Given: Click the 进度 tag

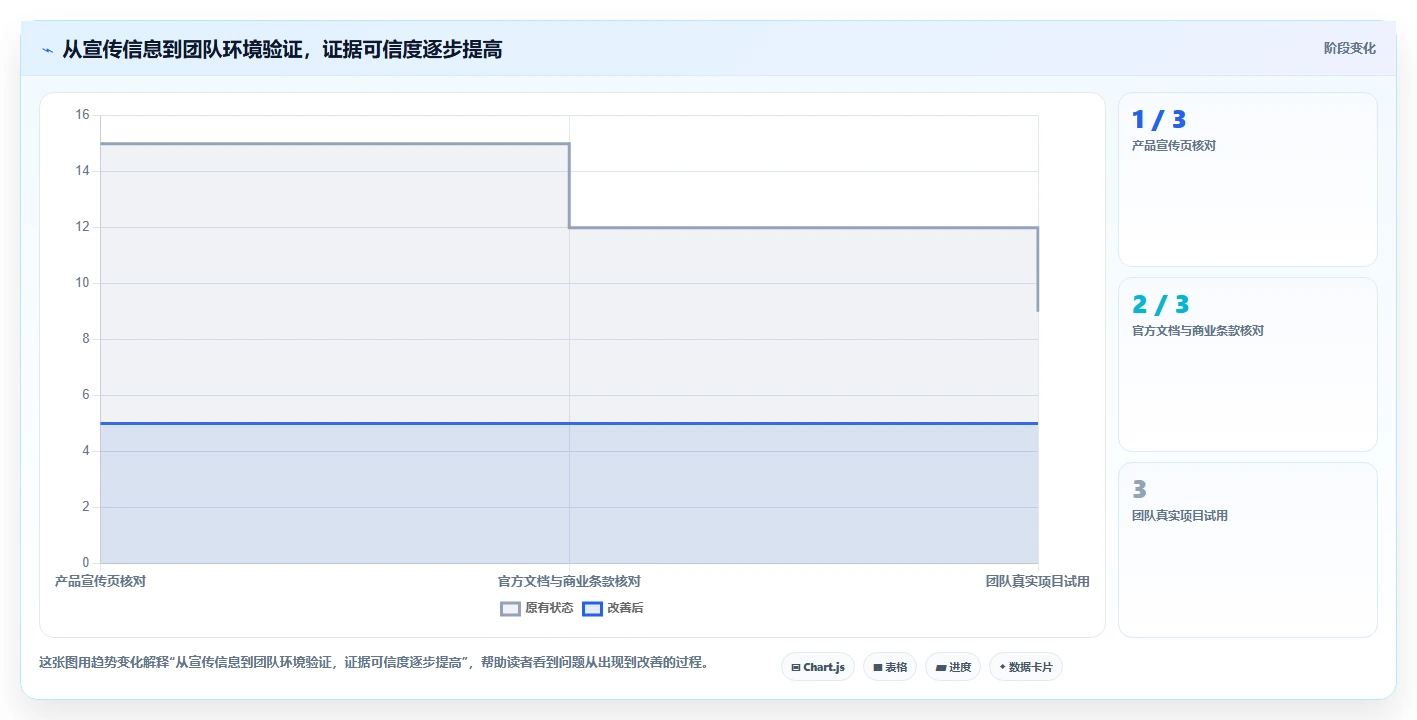Looking at the screenshot, I should [953, 667].
